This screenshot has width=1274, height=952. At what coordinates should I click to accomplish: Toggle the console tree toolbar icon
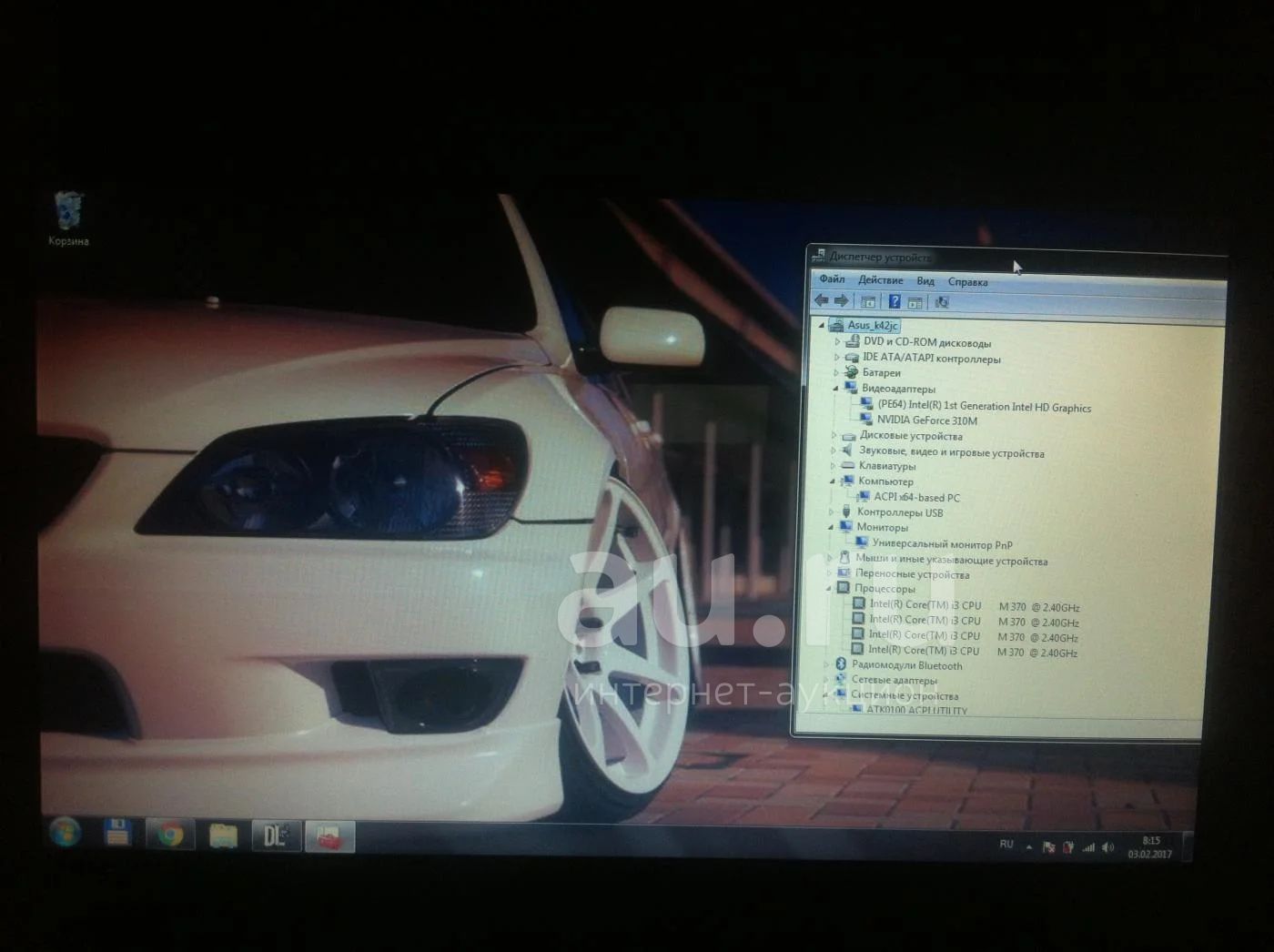[868, 301]
